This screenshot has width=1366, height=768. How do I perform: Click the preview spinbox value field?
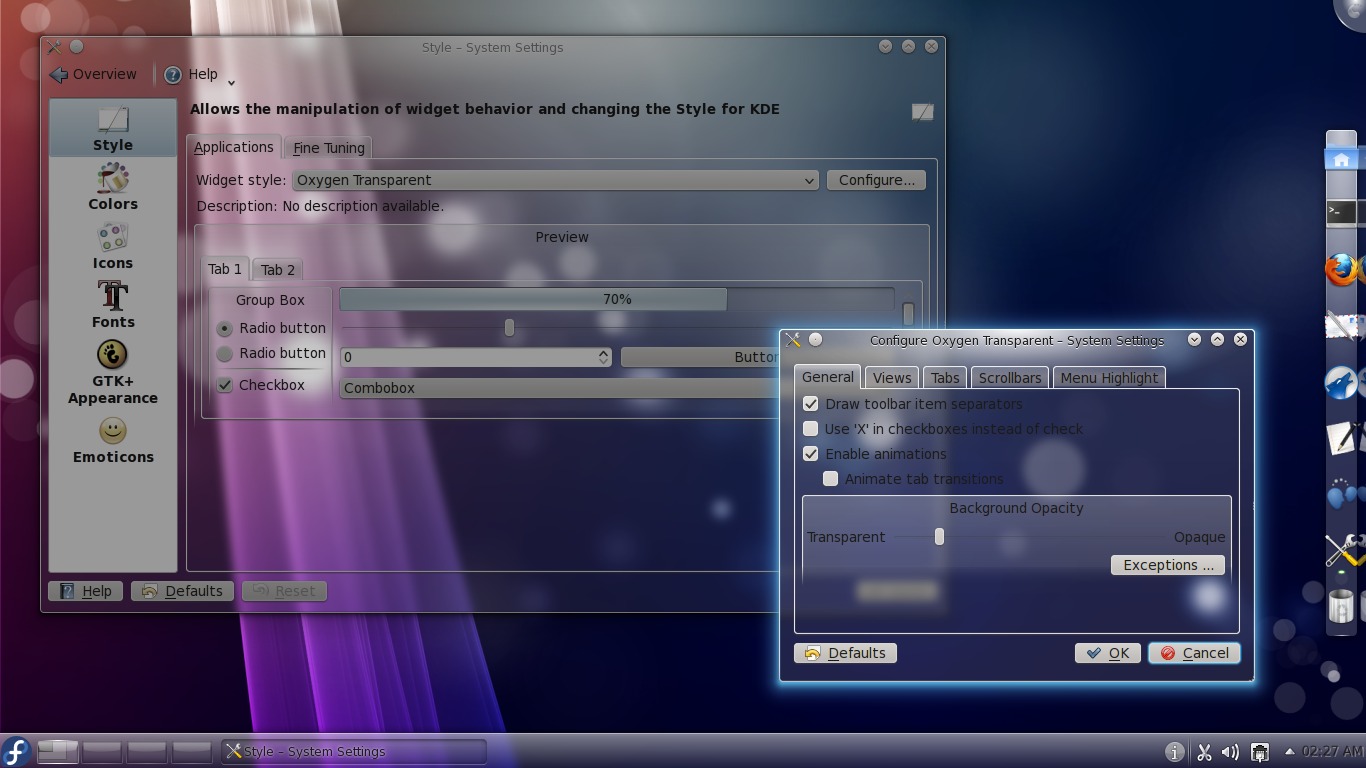[468, 357]
